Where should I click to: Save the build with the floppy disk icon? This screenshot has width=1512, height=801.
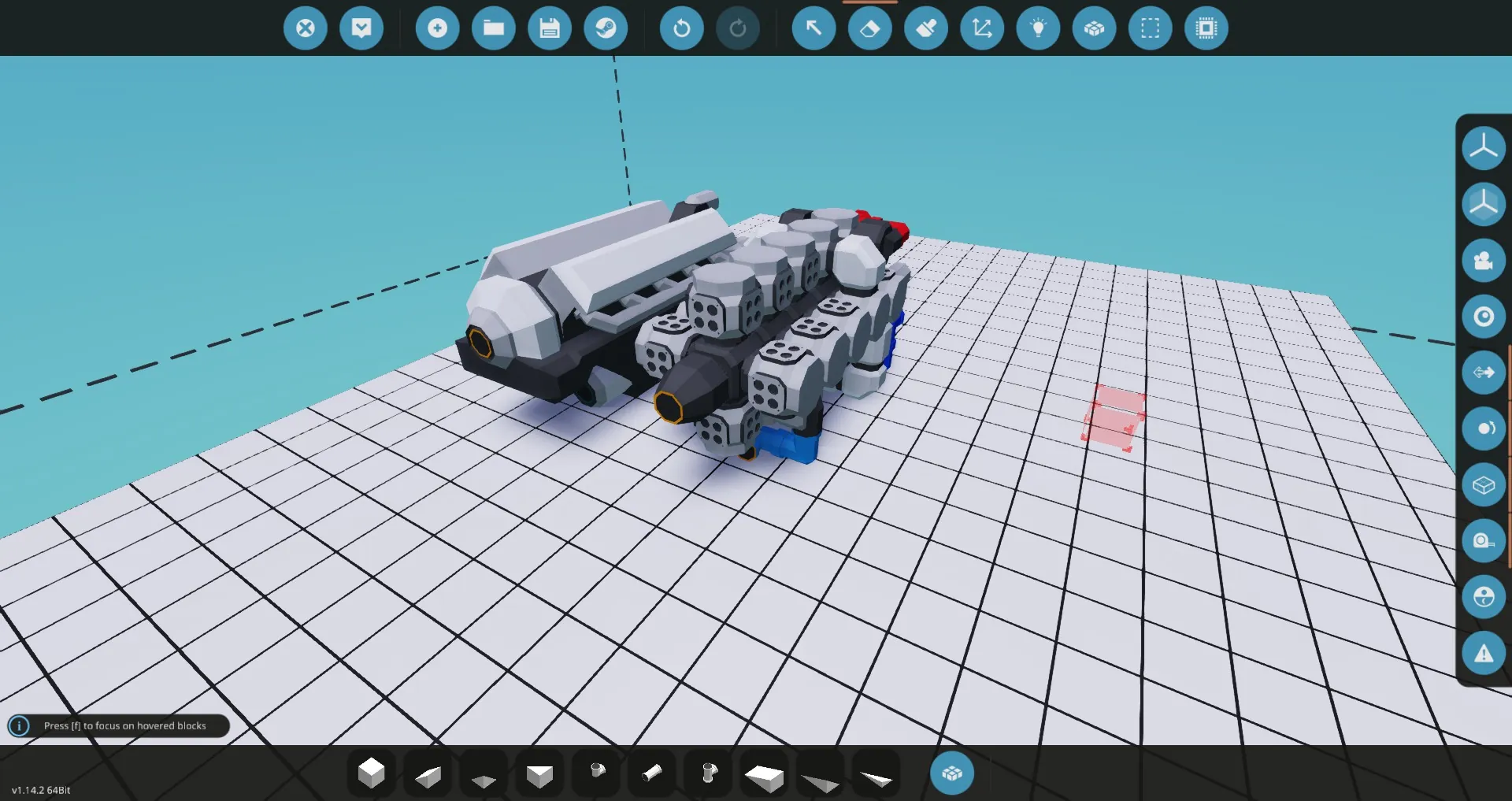549,28
